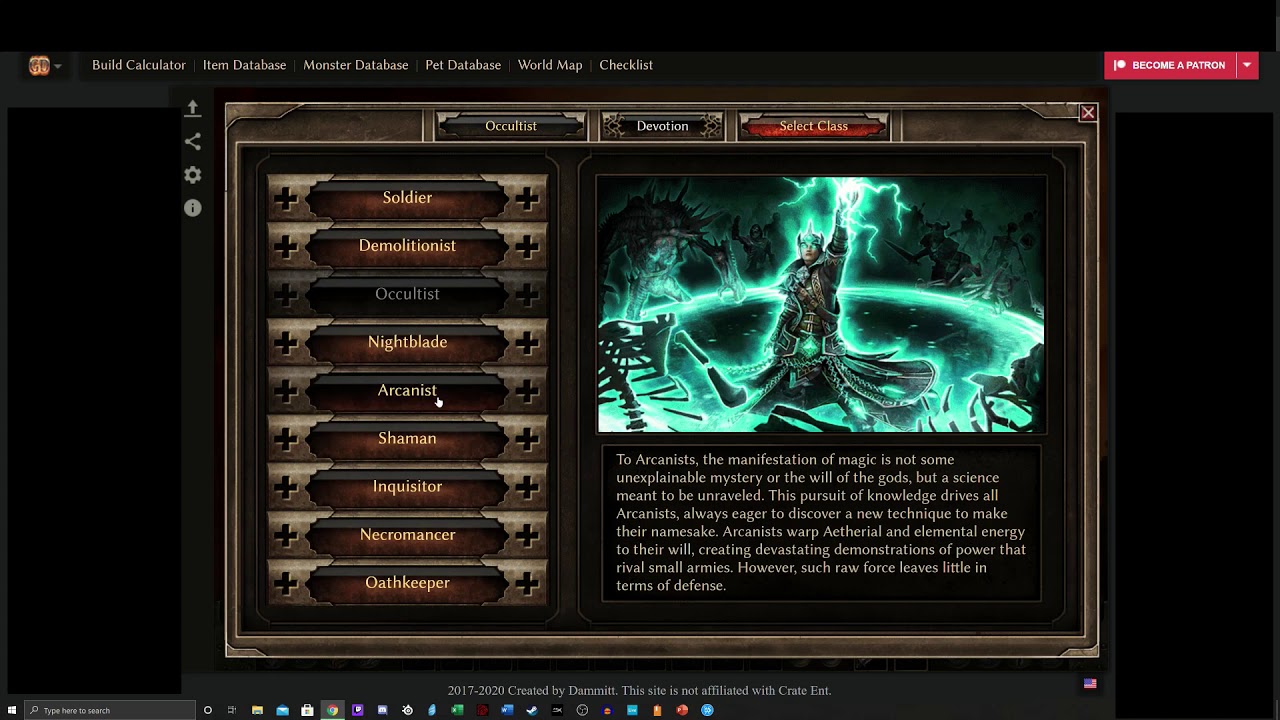The image size is (1280, 720).
Task: Click the Arcanist description text box
Action: point(821,523)
